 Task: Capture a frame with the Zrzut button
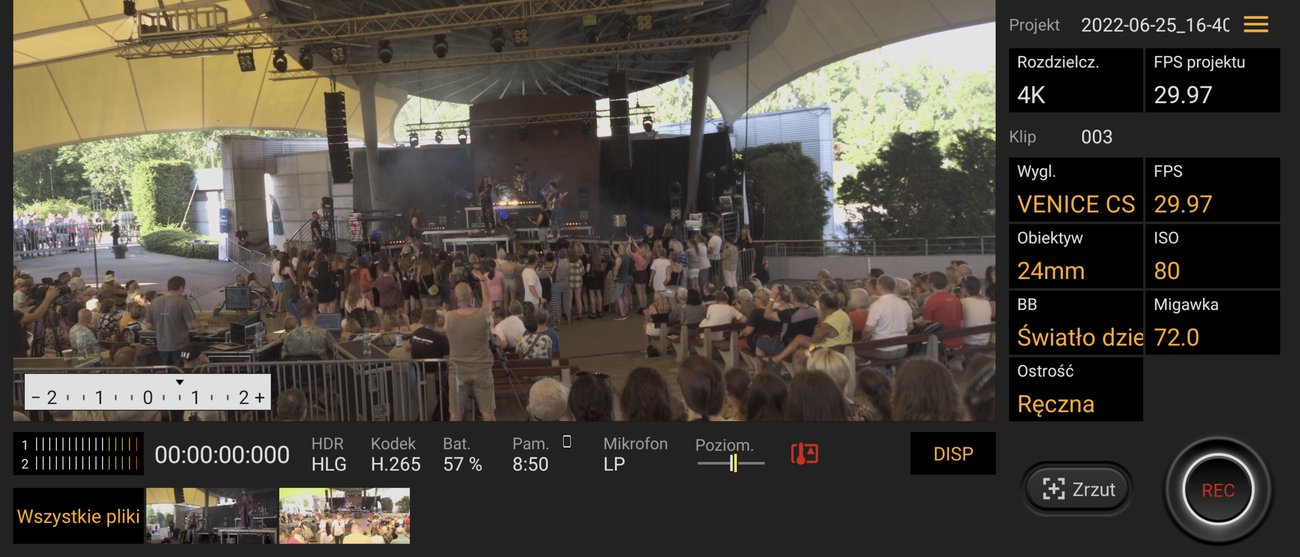(1078, 489)
